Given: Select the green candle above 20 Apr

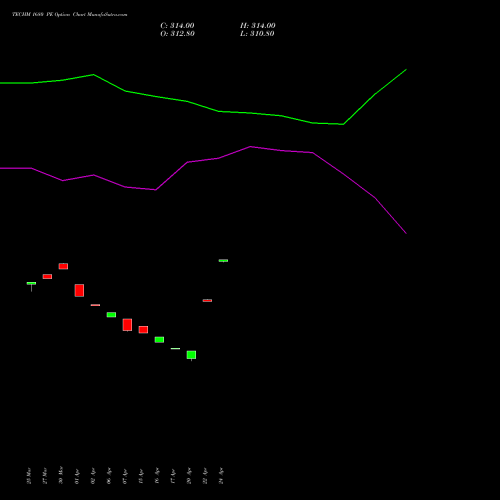Looking at the screenshot, I should coord(191,355).
